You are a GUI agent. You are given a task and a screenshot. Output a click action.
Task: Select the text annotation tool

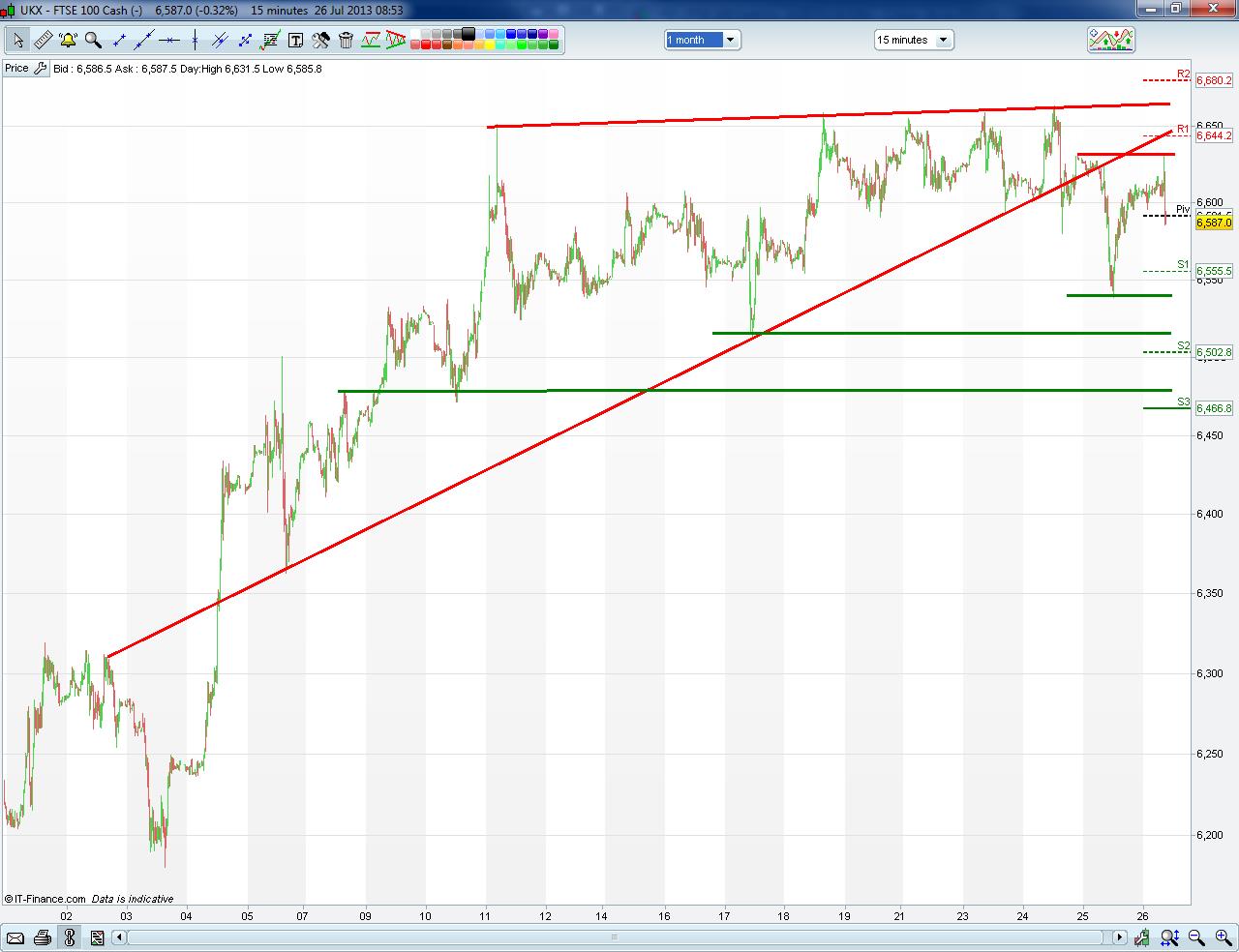click(295, 40)
